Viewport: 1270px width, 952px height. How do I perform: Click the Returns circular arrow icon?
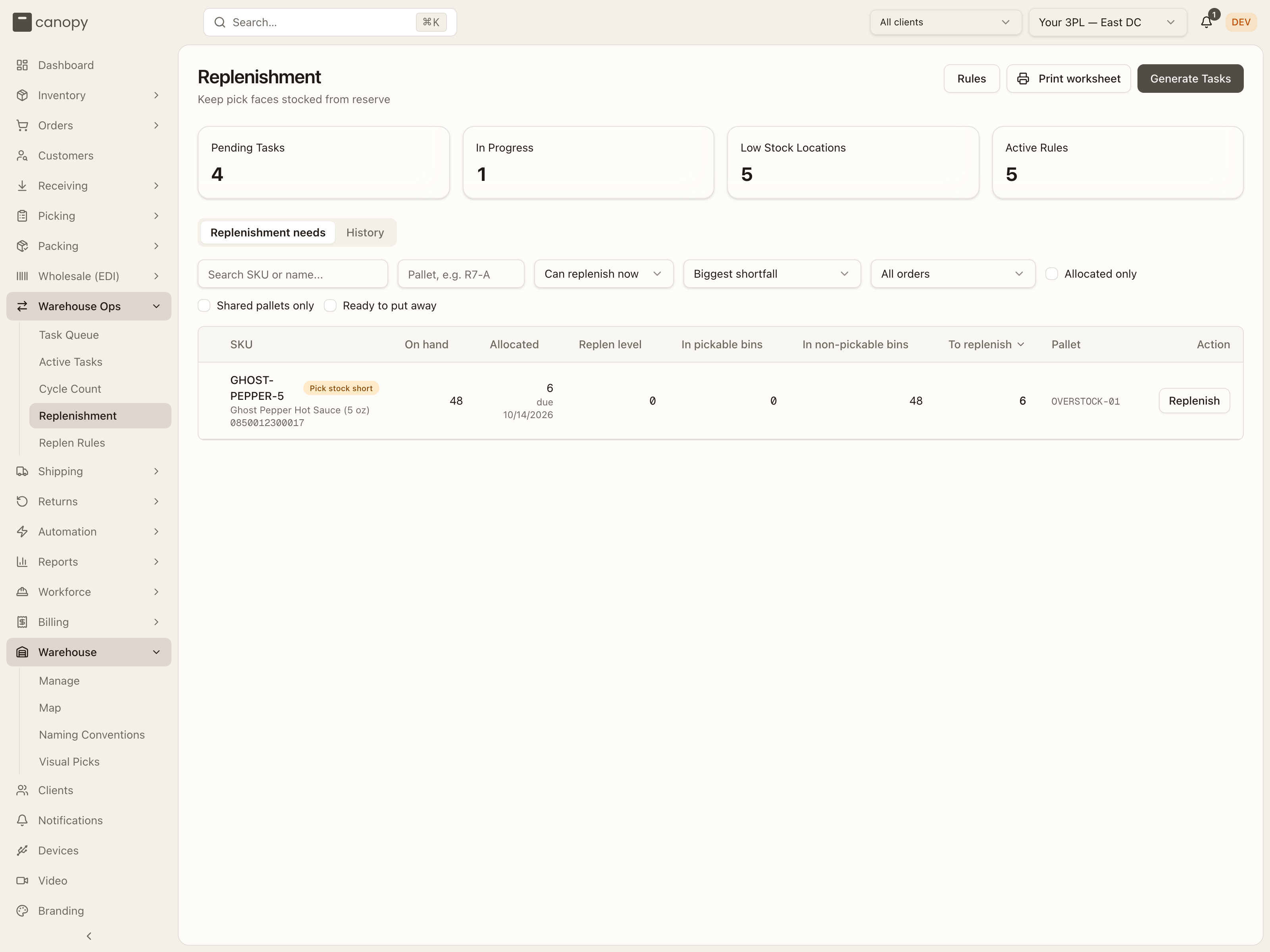click(x=22, y=501)
